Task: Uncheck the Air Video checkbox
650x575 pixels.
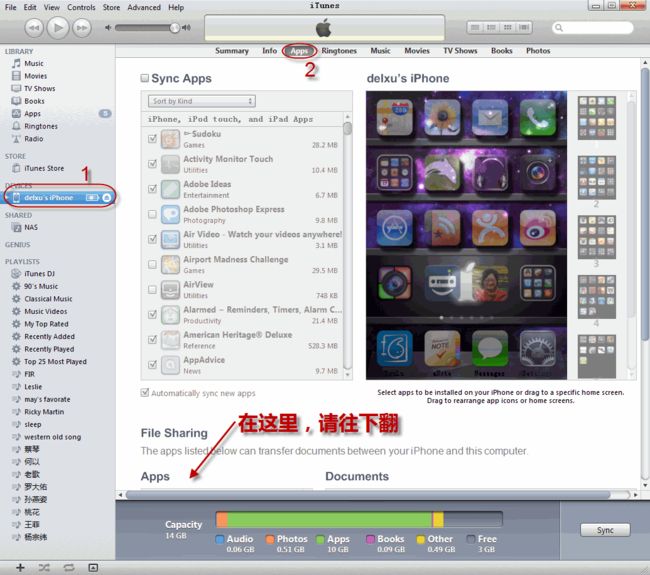Action: (152, 239)
